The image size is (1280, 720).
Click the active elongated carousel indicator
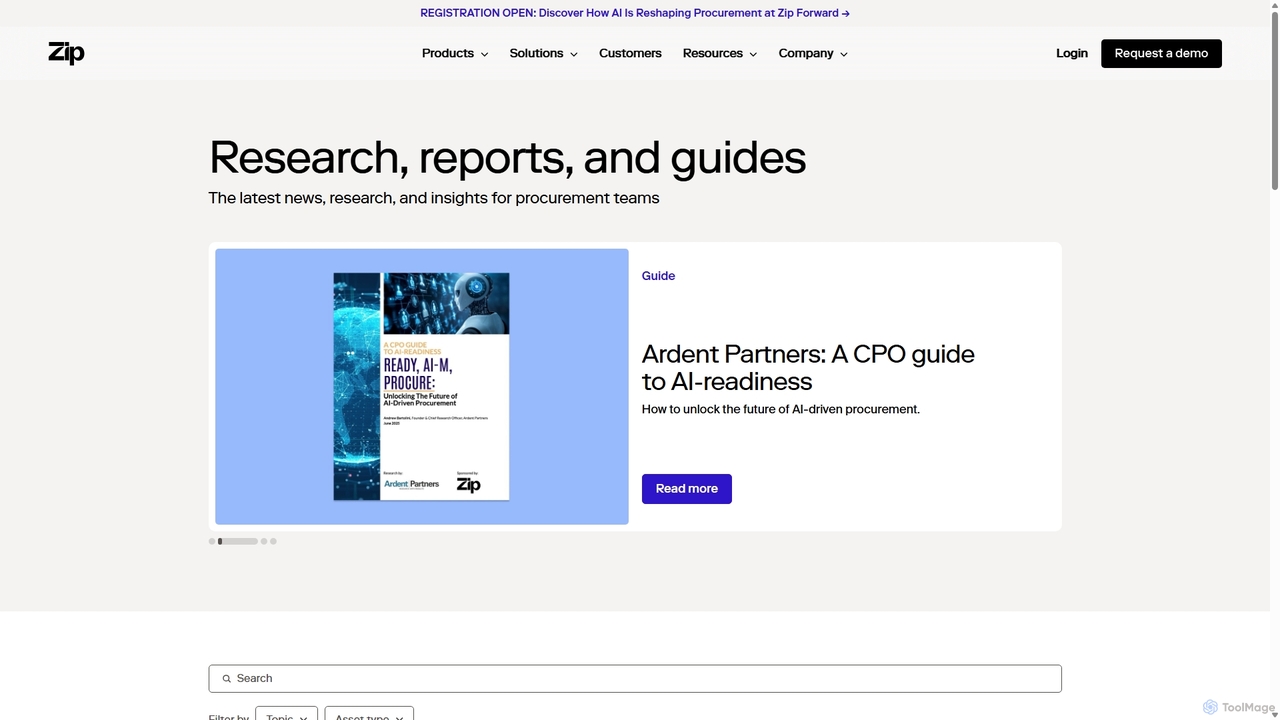[x=238, y=541]
